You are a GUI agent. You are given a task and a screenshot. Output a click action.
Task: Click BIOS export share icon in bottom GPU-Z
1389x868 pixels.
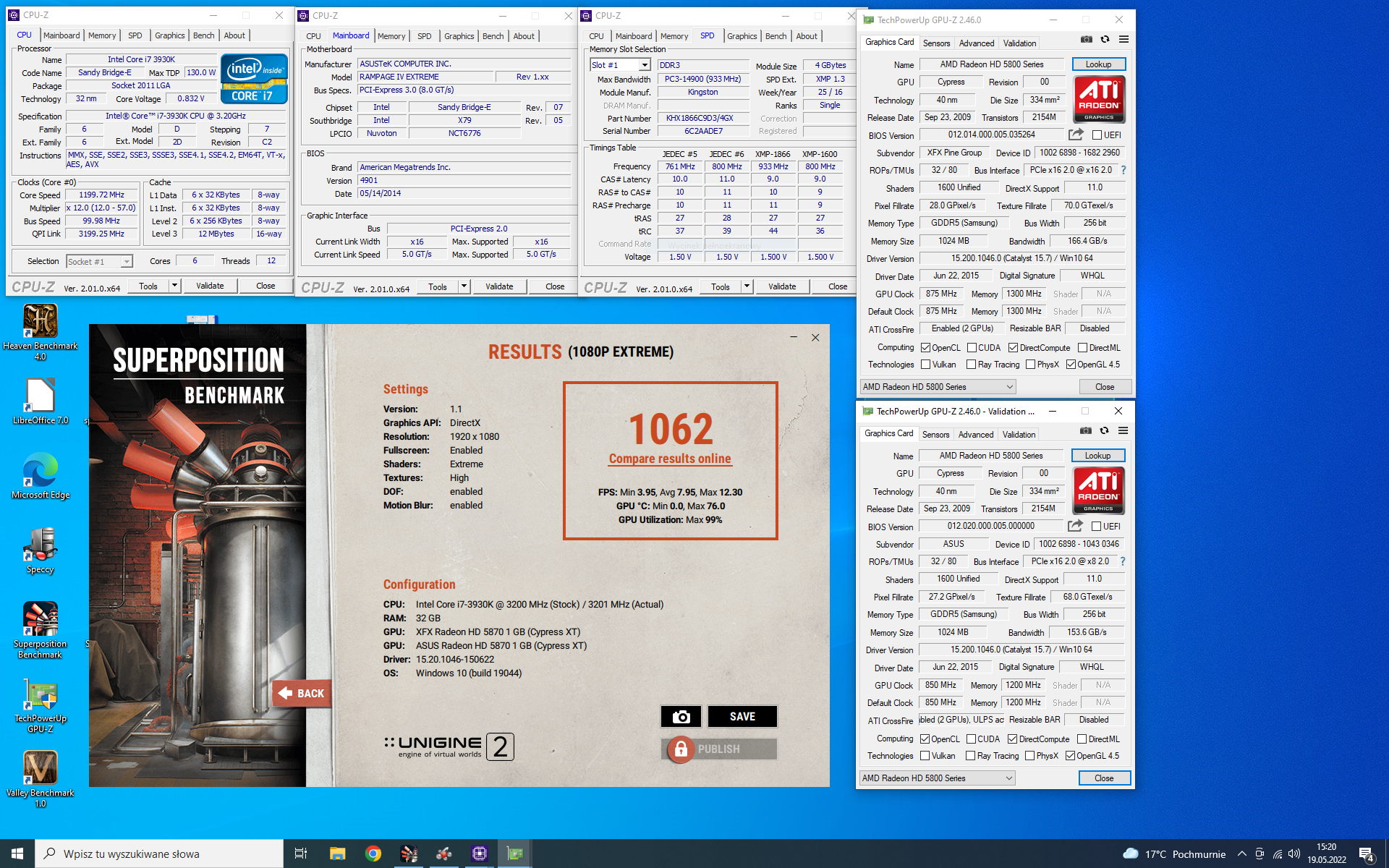[1075, 526]
